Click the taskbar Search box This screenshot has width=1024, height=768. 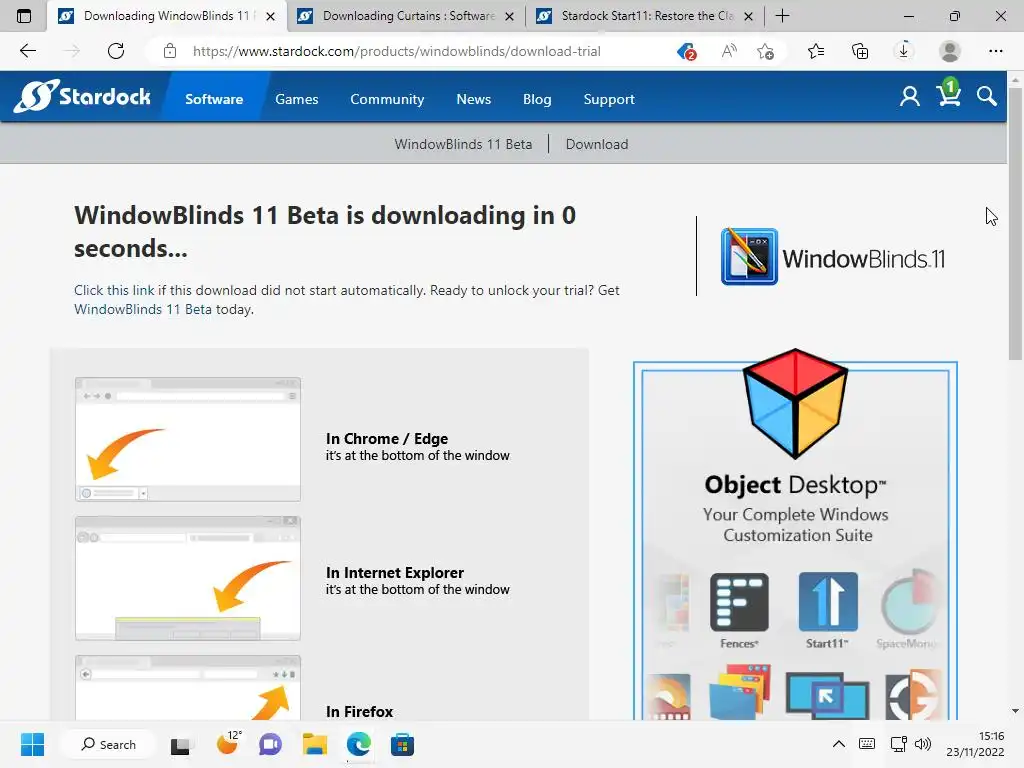(x=109, y=744)
